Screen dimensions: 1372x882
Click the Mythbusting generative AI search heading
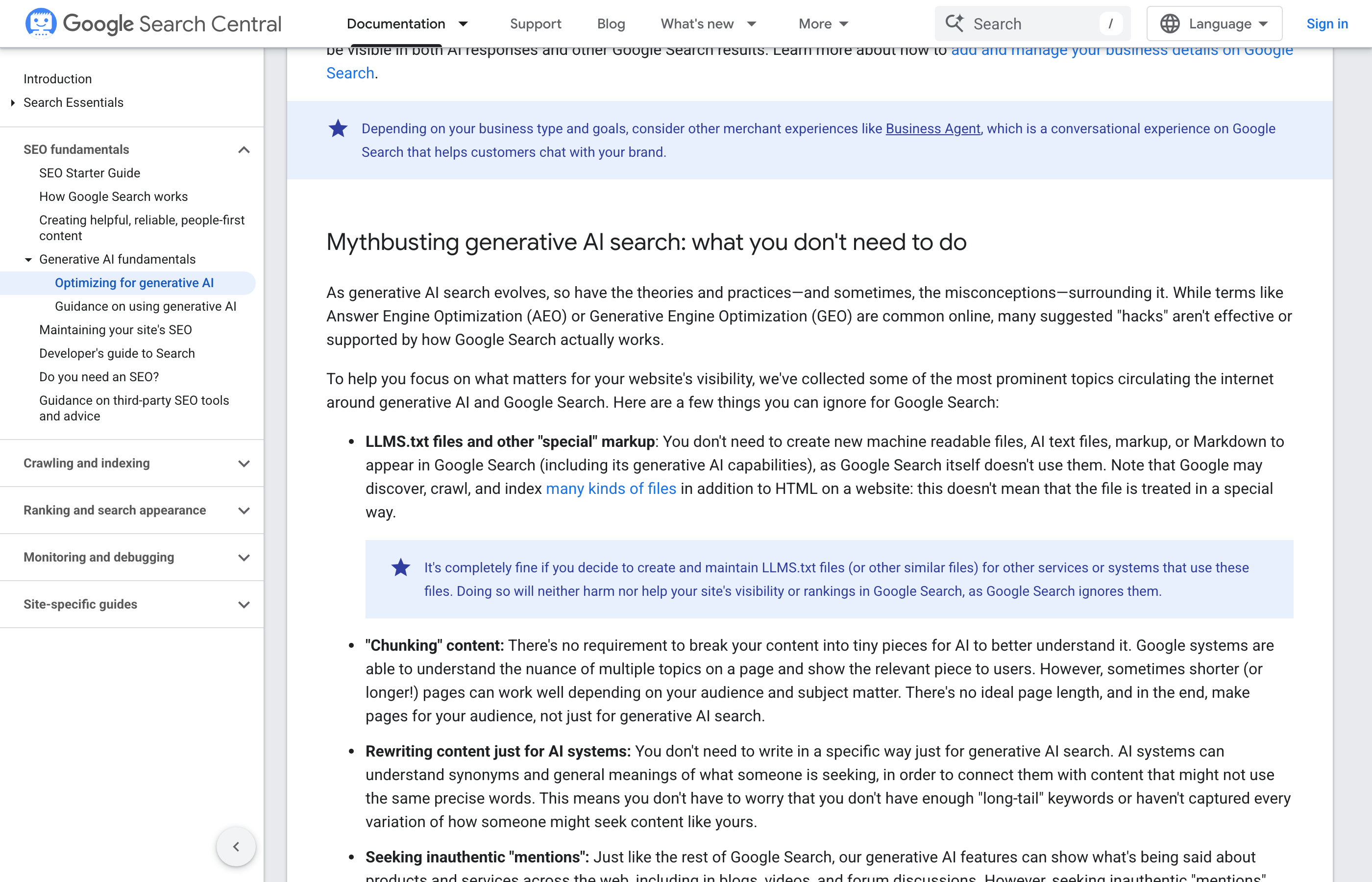point(646,242)
